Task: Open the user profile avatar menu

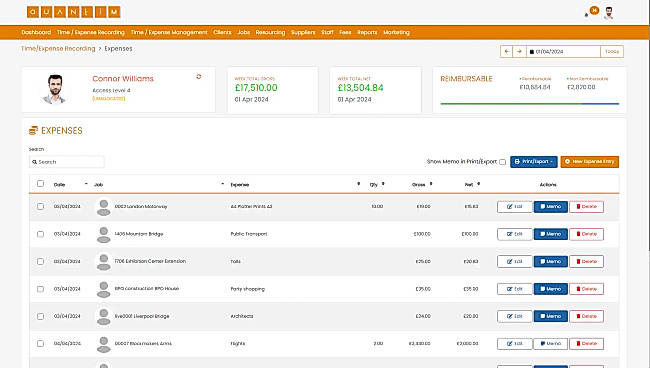Action: click(x=609, y=13)
